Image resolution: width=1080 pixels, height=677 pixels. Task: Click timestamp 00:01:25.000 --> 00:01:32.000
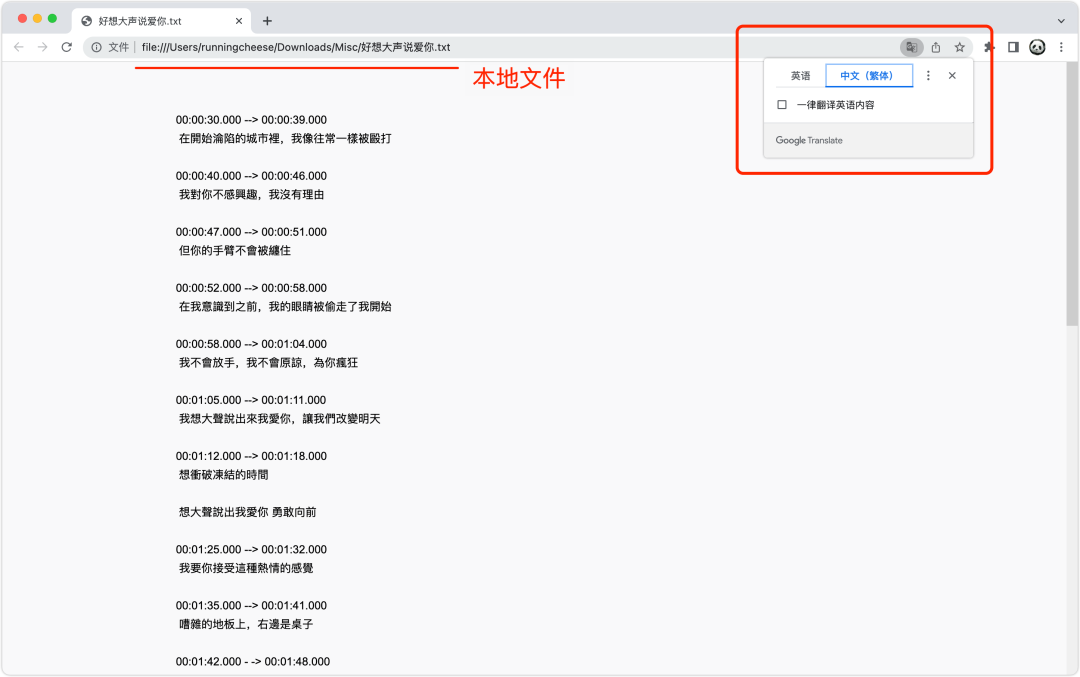251,550
